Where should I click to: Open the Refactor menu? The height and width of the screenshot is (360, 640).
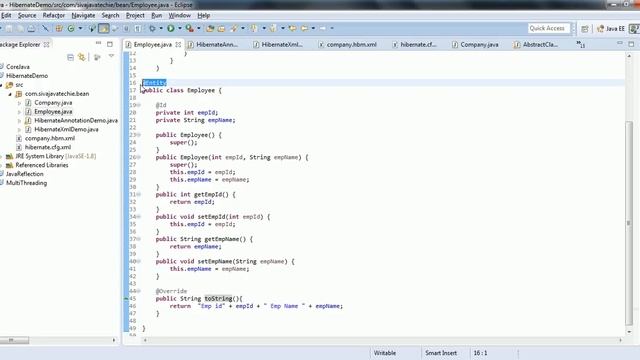point(54,16)
